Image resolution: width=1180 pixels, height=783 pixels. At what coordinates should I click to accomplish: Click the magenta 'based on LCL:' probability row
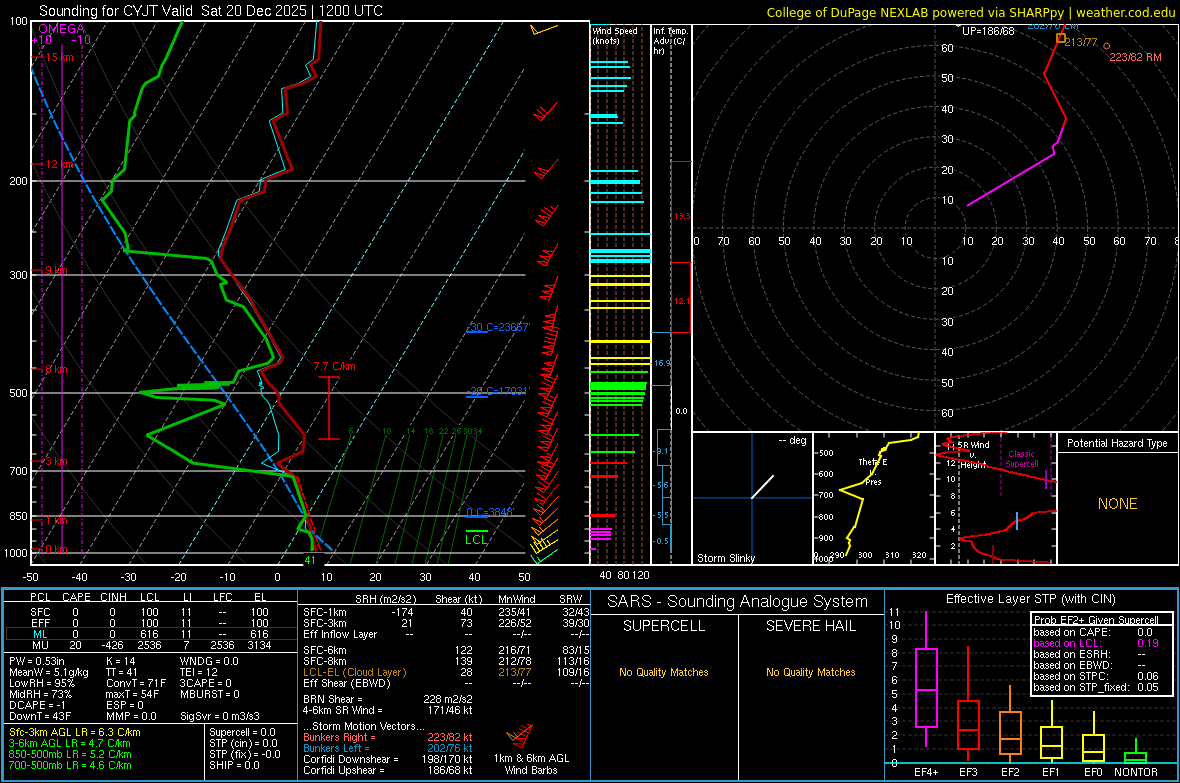pyautogui.click(x=1096, y=644)
